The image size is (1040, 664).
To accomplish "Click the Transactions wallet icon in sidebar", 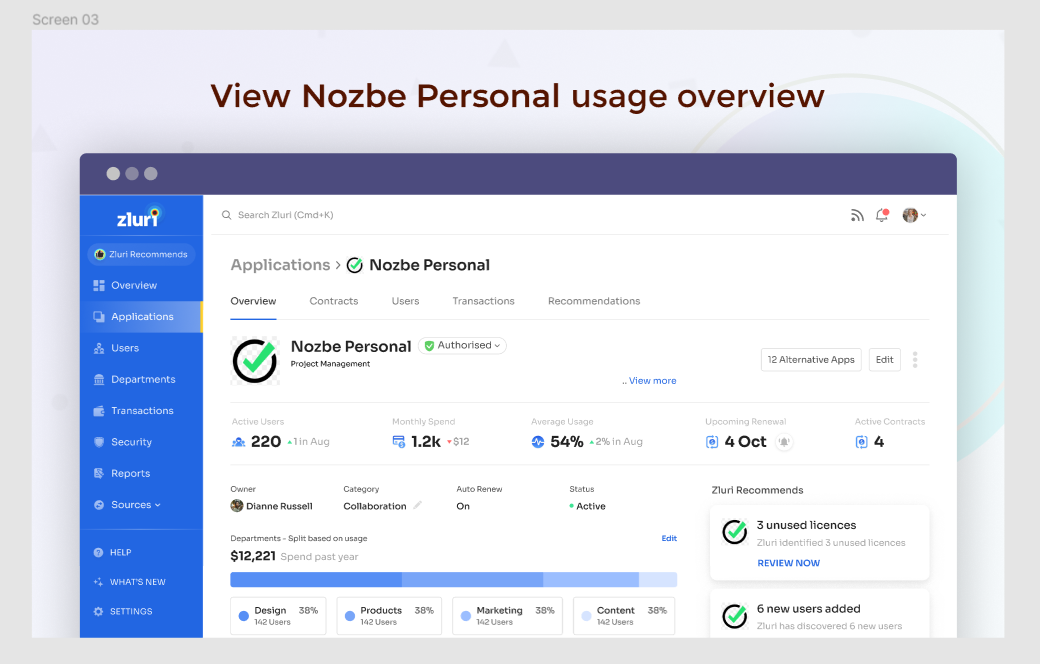I will [x=99, y=411].
